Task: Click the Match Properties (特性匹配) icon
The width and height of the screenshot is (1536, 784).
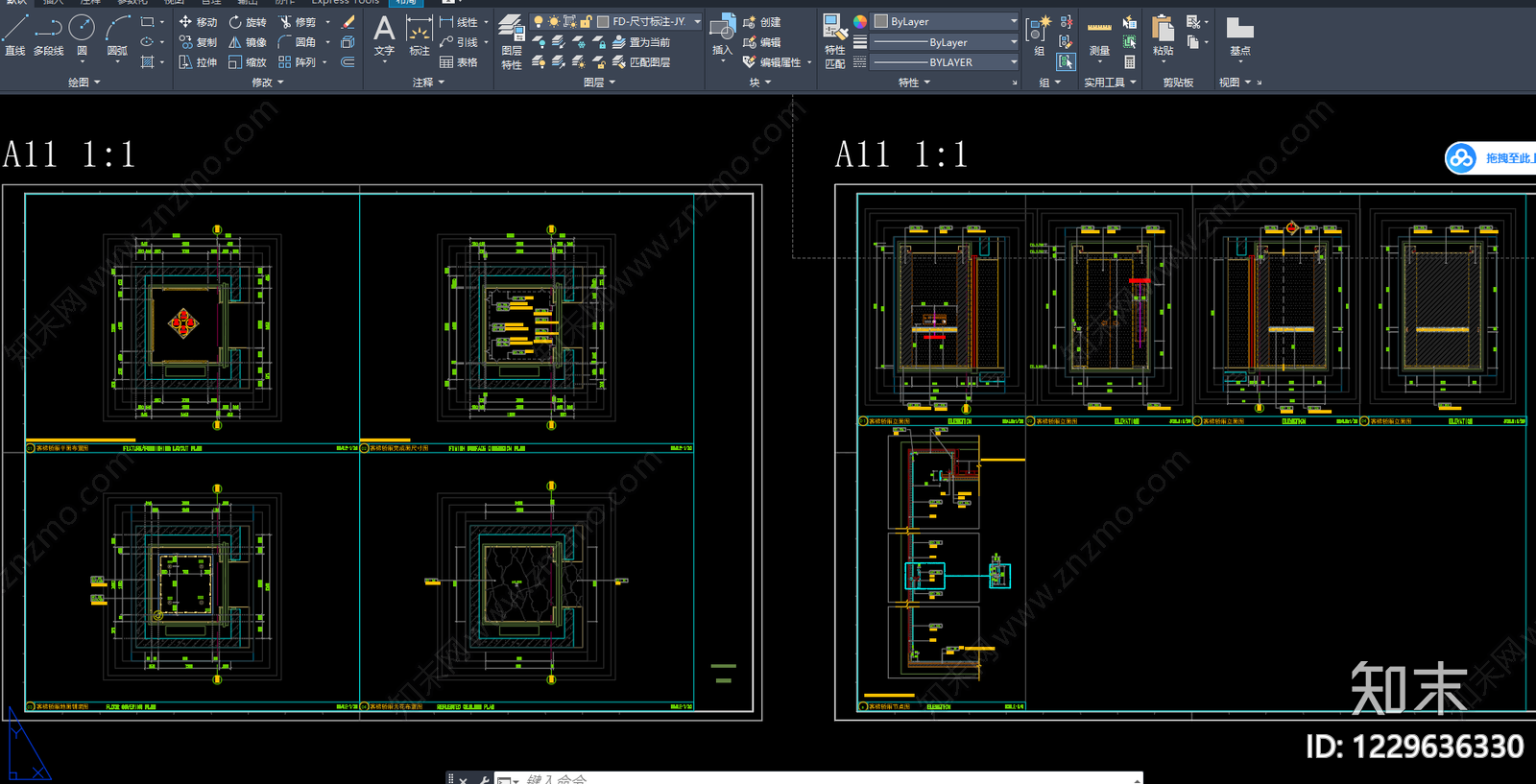Action: point(835,42)
